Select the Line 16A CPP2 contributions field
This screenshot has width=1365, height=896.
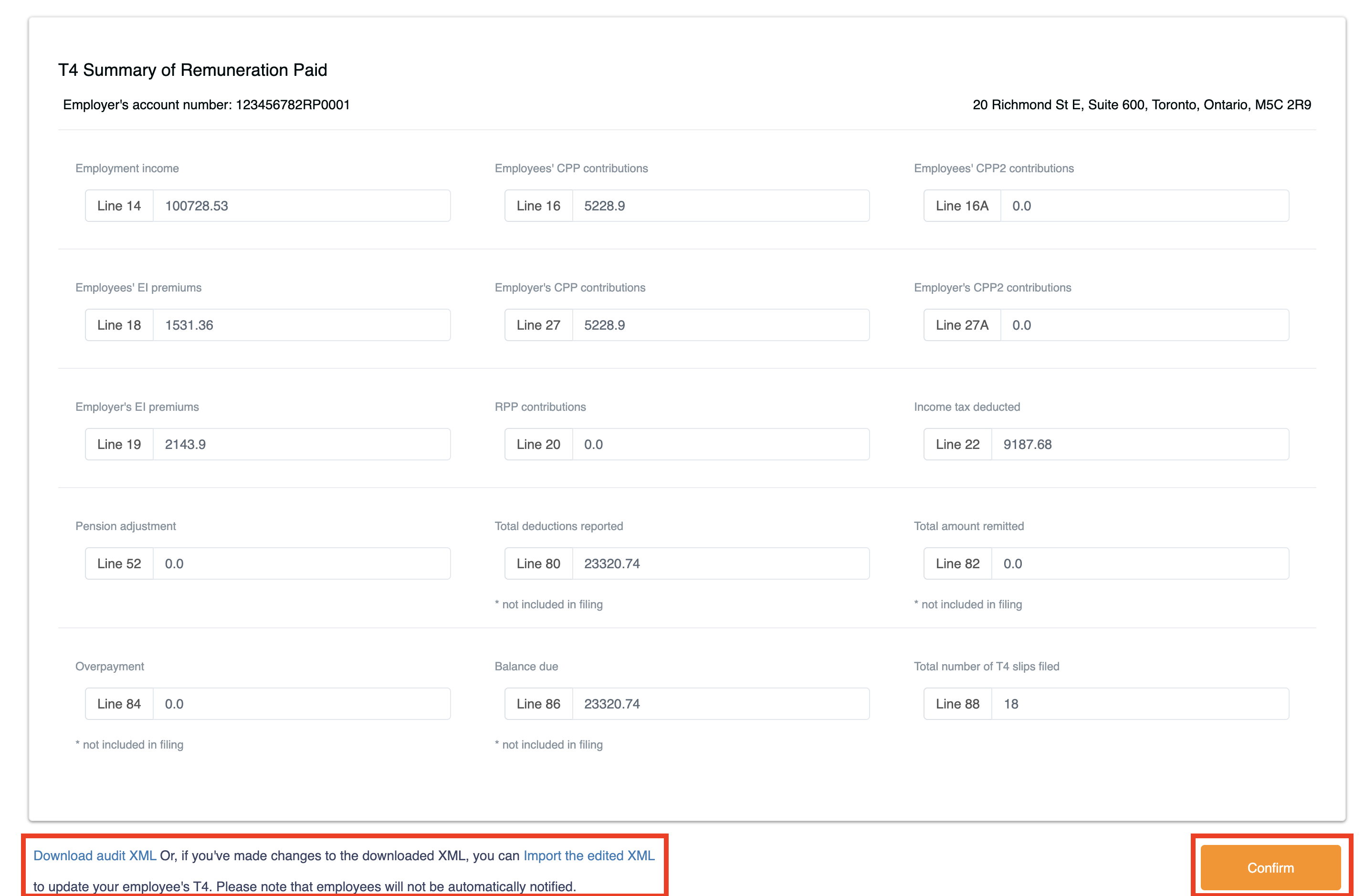1145,206
